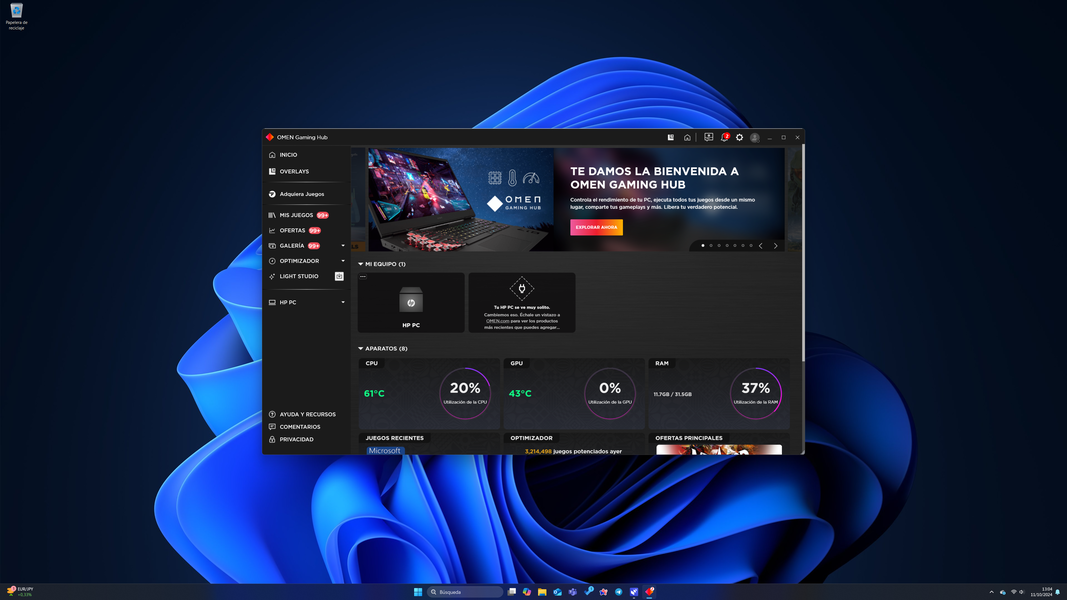Follow the OMEN.com link on promo card
This screenshot has width=1067, height=600.
point(497,321)
